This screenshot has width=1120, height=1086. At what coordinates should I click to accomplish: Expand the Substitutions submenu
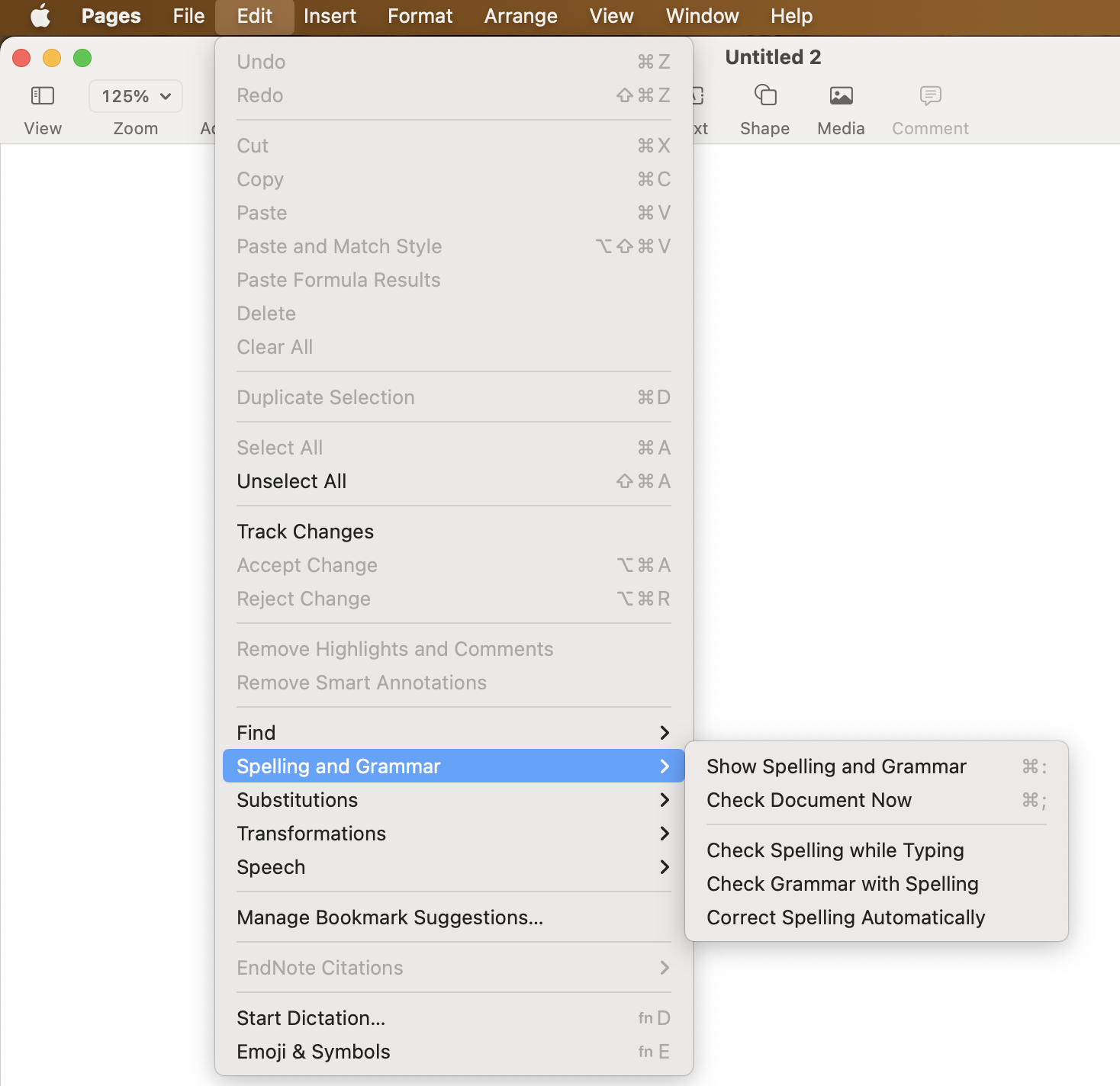(454, 800)
